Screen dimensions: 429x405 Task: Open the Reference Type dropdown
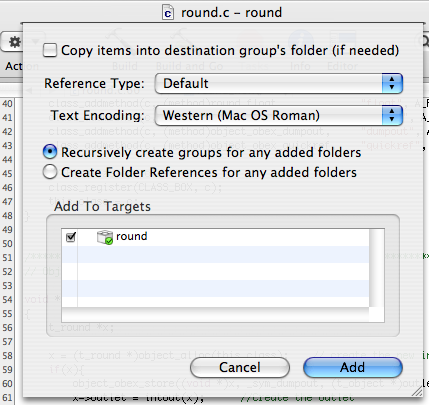279,83
